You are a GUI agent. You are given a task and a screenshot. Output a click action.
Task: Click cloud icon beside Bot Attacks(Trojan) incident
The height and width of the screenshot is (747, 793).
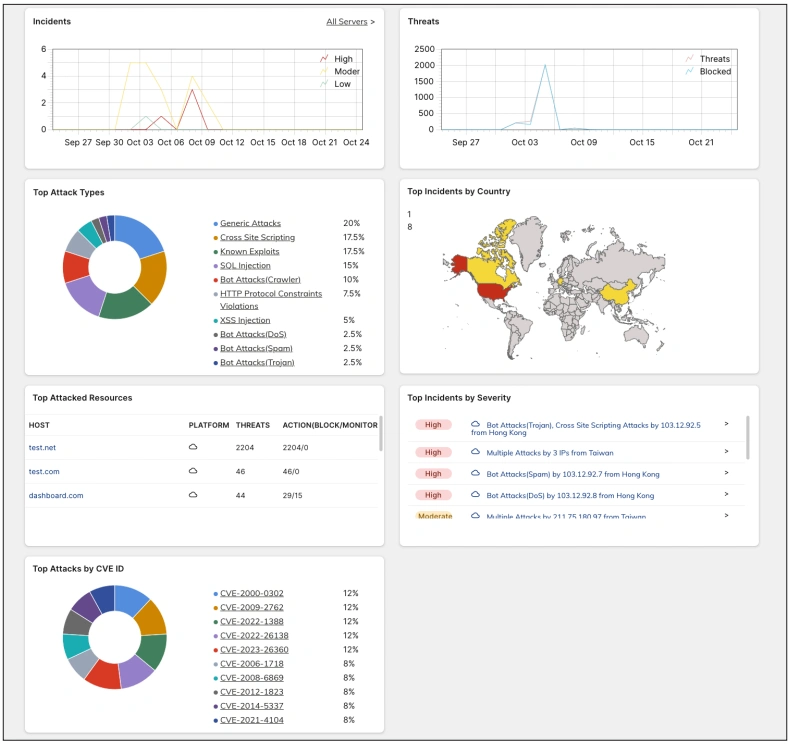pyautogui.click(x=476, y=425)
